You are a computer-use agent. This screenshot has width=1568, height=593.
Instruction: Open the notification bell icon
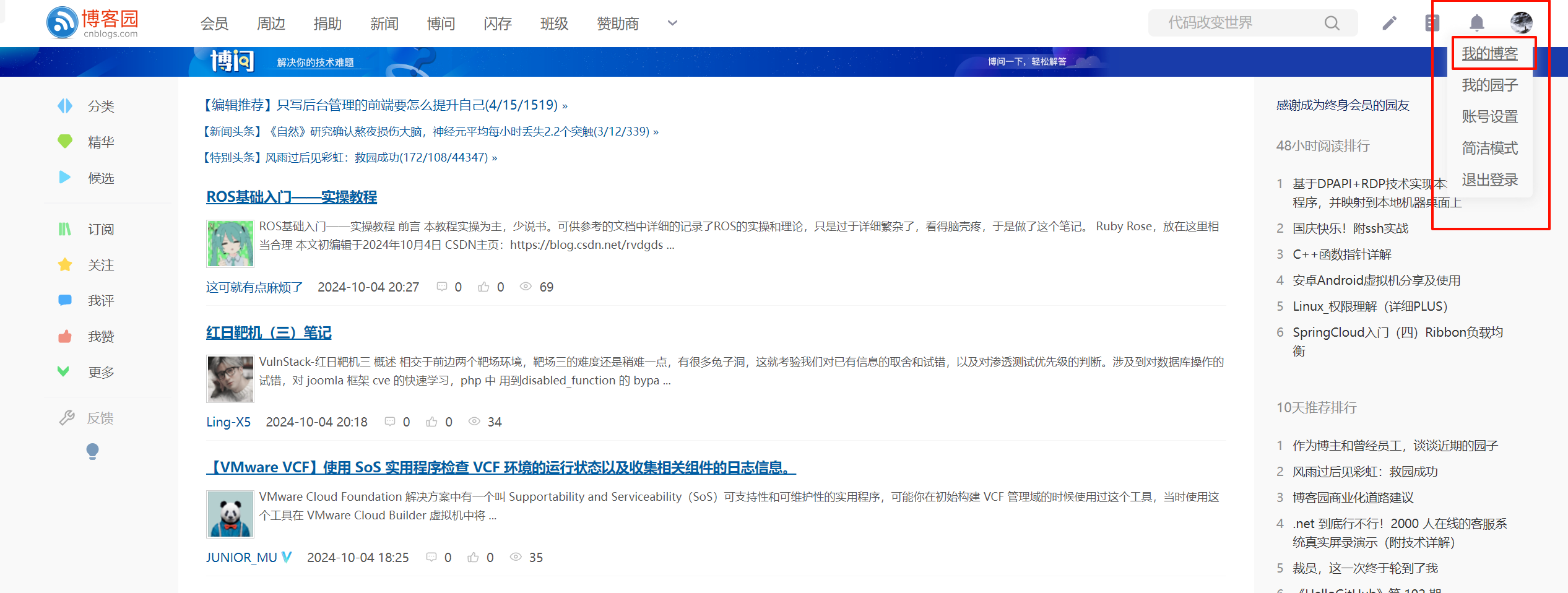(x=1476, y=24)
